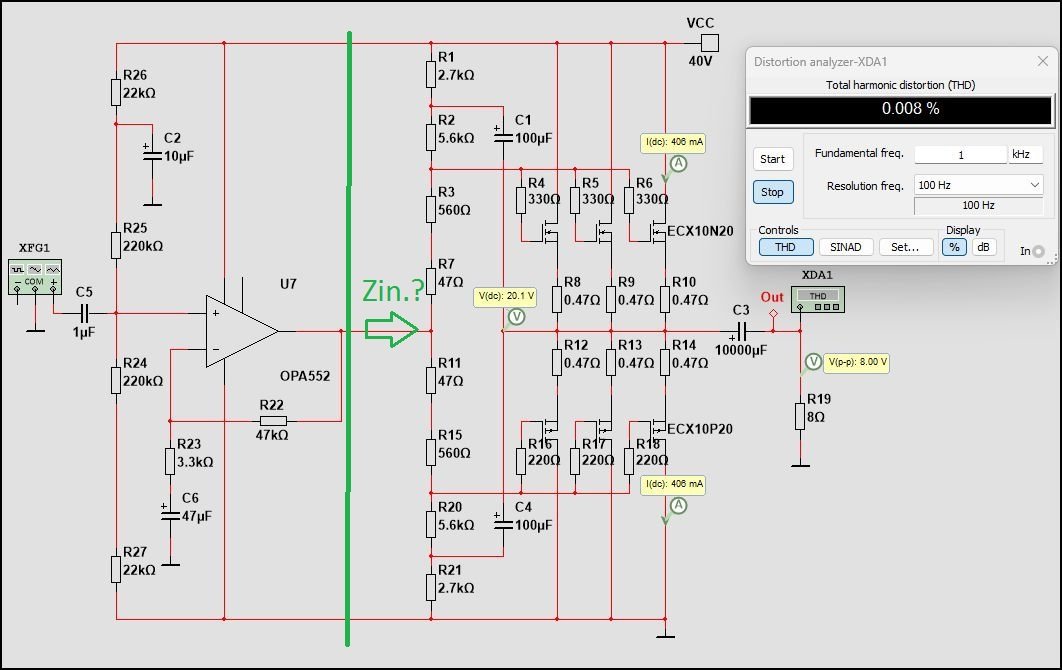The image size is (1062, 670).
Task: Switch measurement to SINAD mode
Action: click(x=846, y=247)
